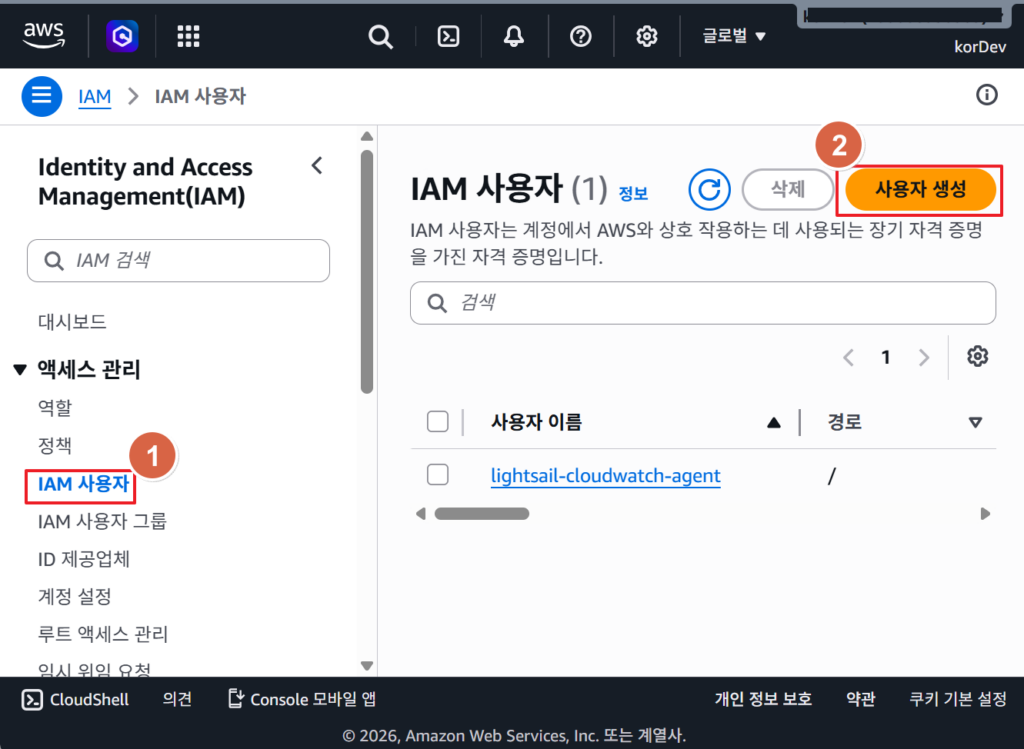Open 약관 footer link

[x=861, y=699]
